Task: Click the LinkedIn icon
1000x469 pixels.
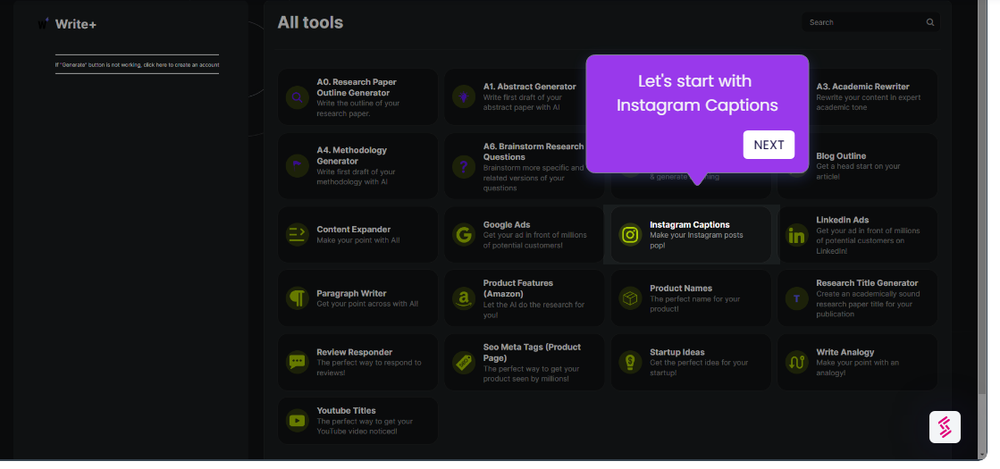Action: (797, 235)
